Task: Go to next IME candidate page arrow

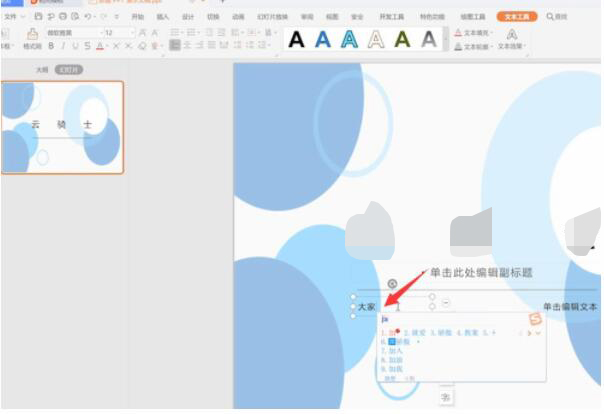Action: [529, 333]
